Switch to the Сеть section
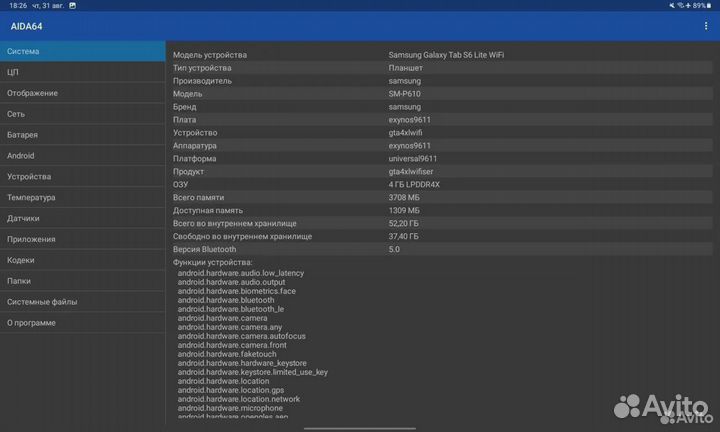This screenshot has width=720, height=432. click(83, 114)
